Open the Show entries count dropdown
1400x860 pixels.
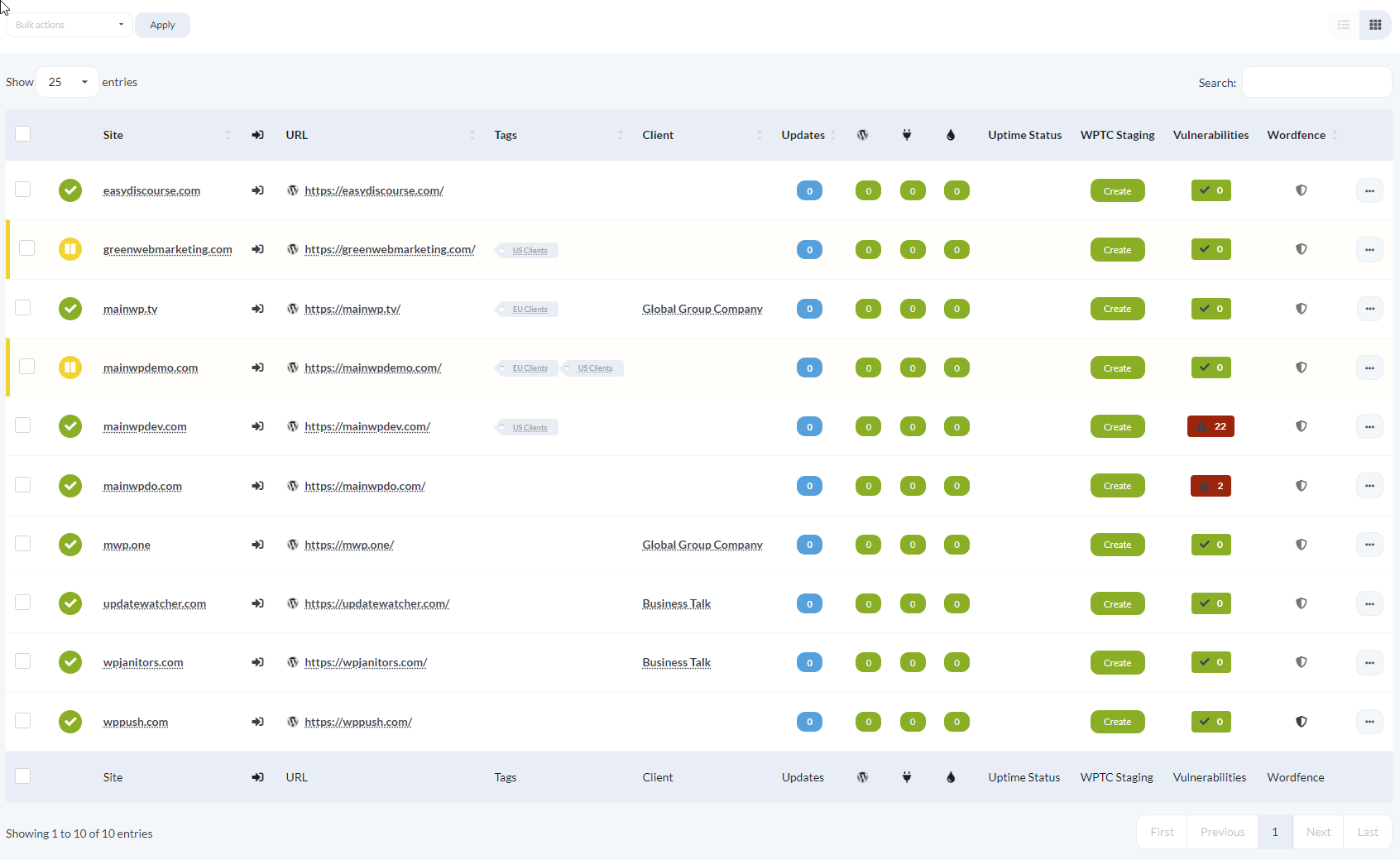coord(68,82)
